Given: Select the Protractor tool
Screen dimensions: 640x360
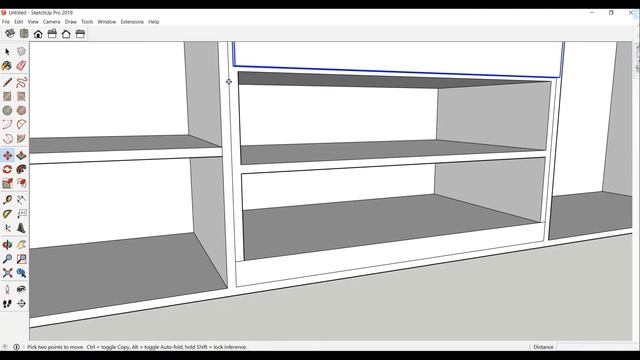Looking at the screenshot, I should click(7, 214).
